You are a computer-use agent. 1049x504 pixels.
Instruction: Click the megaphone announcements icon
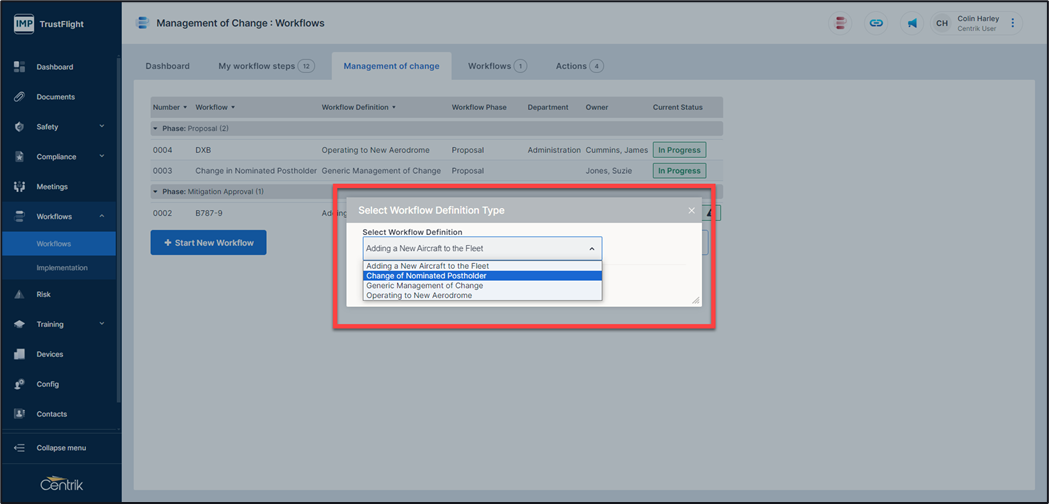pos(912,23)
